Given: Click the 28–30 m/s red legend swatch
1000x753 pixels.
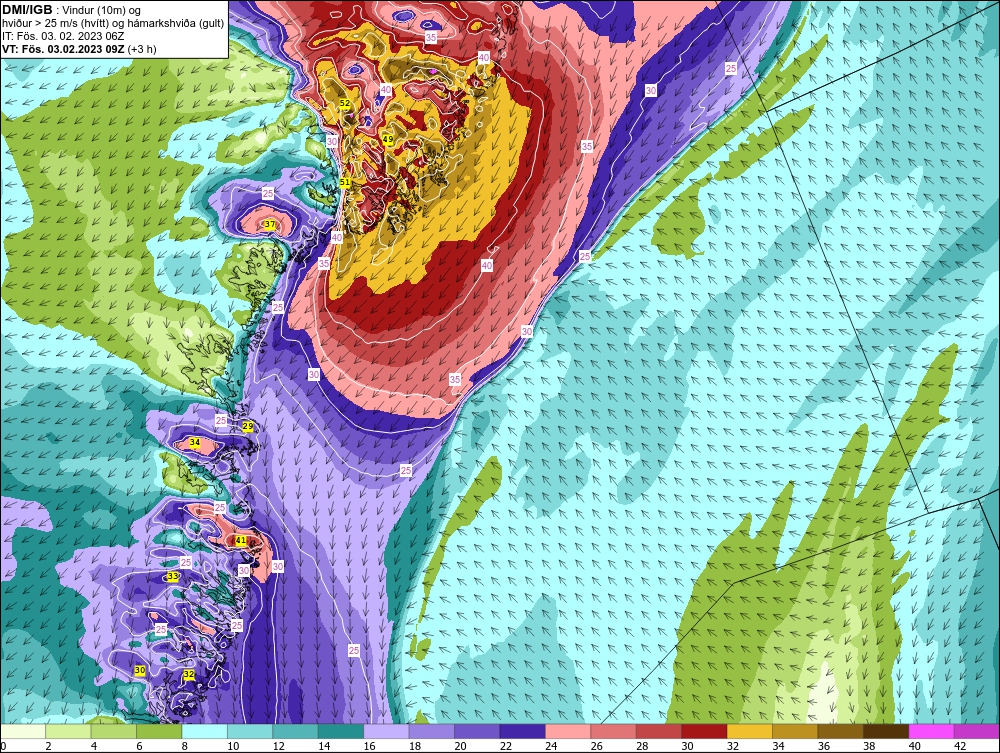Looking at the screenshot, I should [659, 731].
